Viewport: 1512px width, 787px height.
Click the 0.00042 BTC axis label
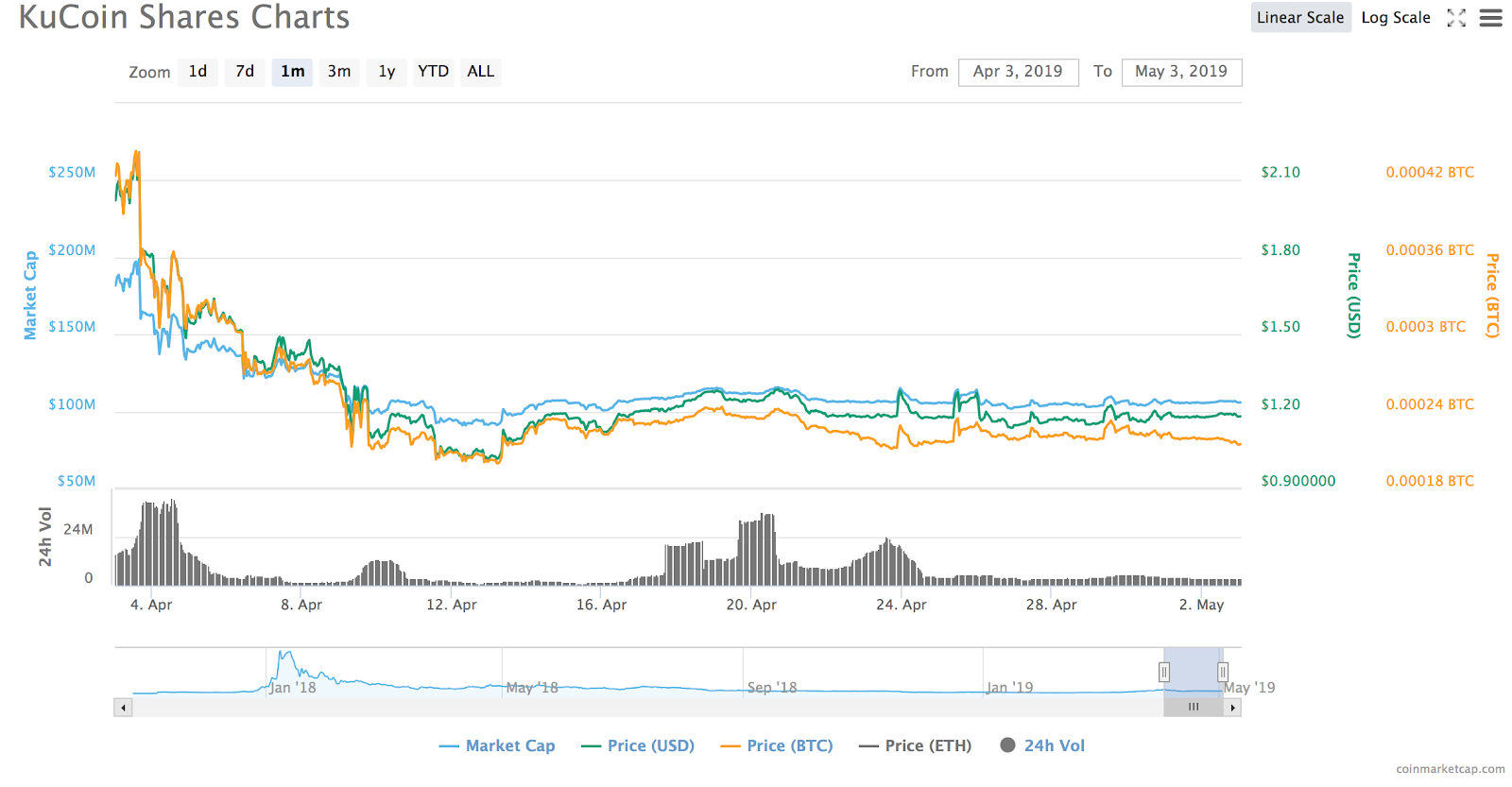tap(1430, 172)
